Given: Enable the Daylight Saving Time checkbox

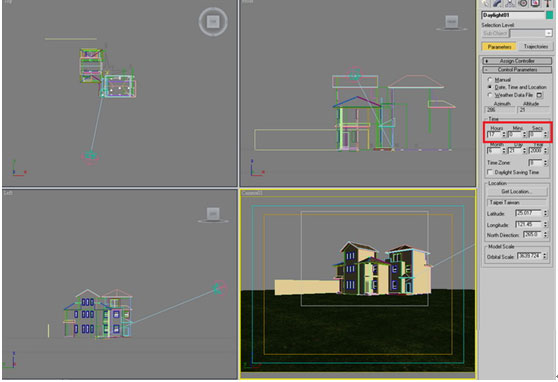Looking at the screenshot, I should (x=490, y=172).
